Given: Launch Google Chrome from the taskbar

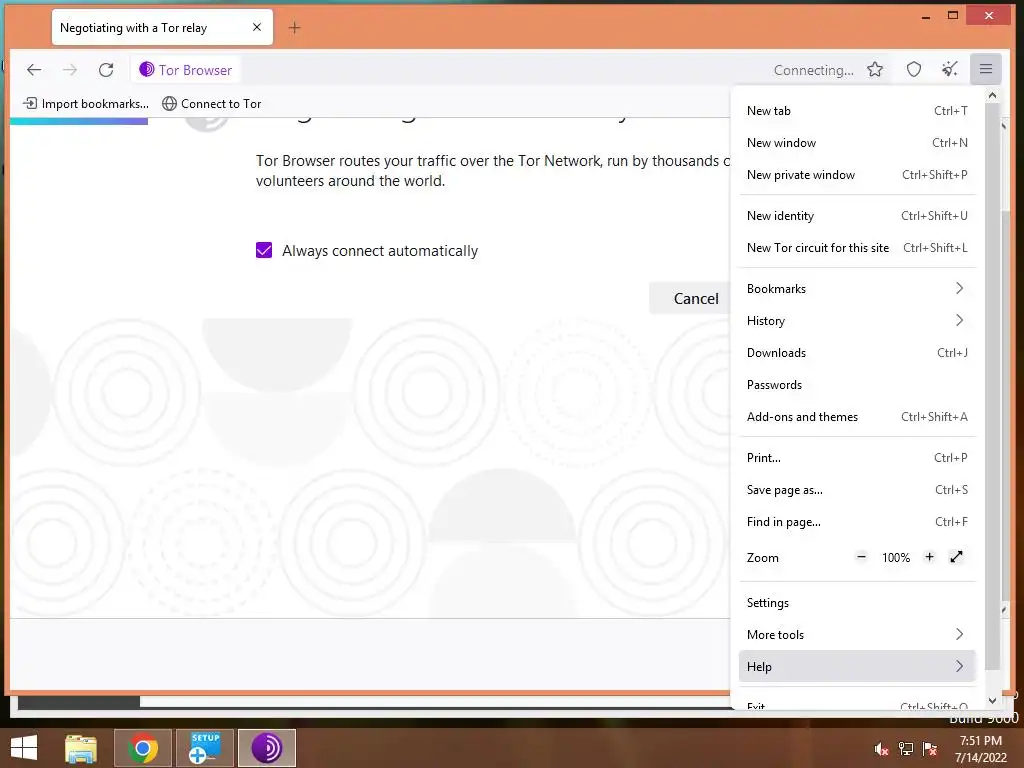Looking at the screenshot, I should (x=143, y=748).
